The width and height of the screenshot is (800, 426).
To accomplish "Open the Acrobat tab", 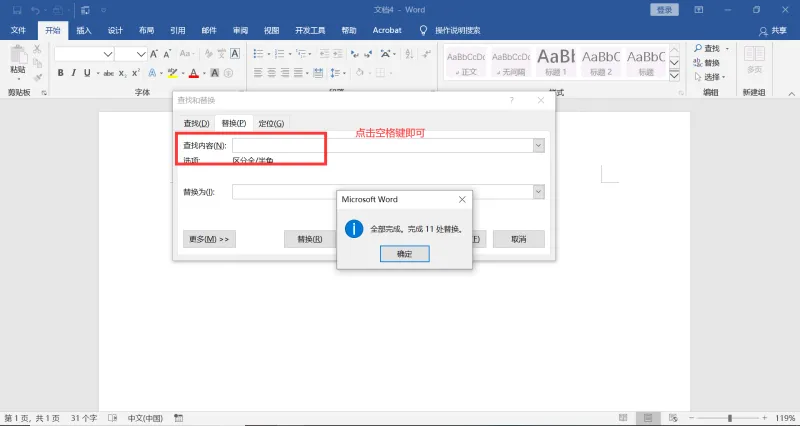I will click(x=387, y=31).
